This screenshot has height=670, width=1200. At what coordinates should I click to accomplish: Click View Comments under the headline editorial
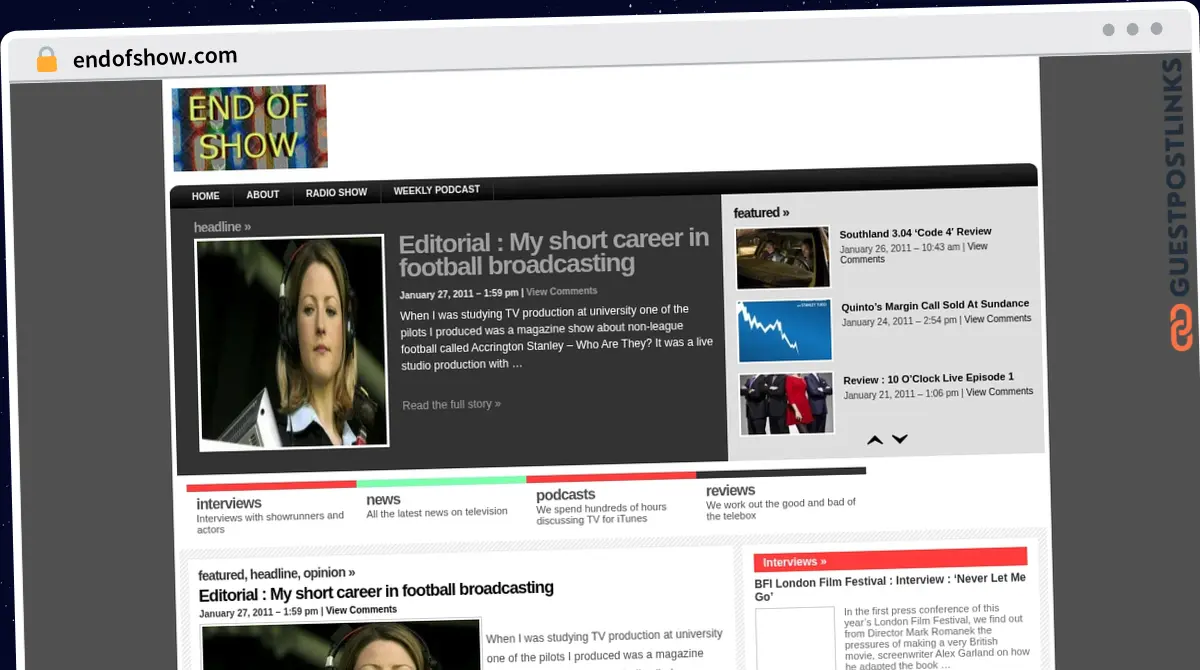coord(562,291)
